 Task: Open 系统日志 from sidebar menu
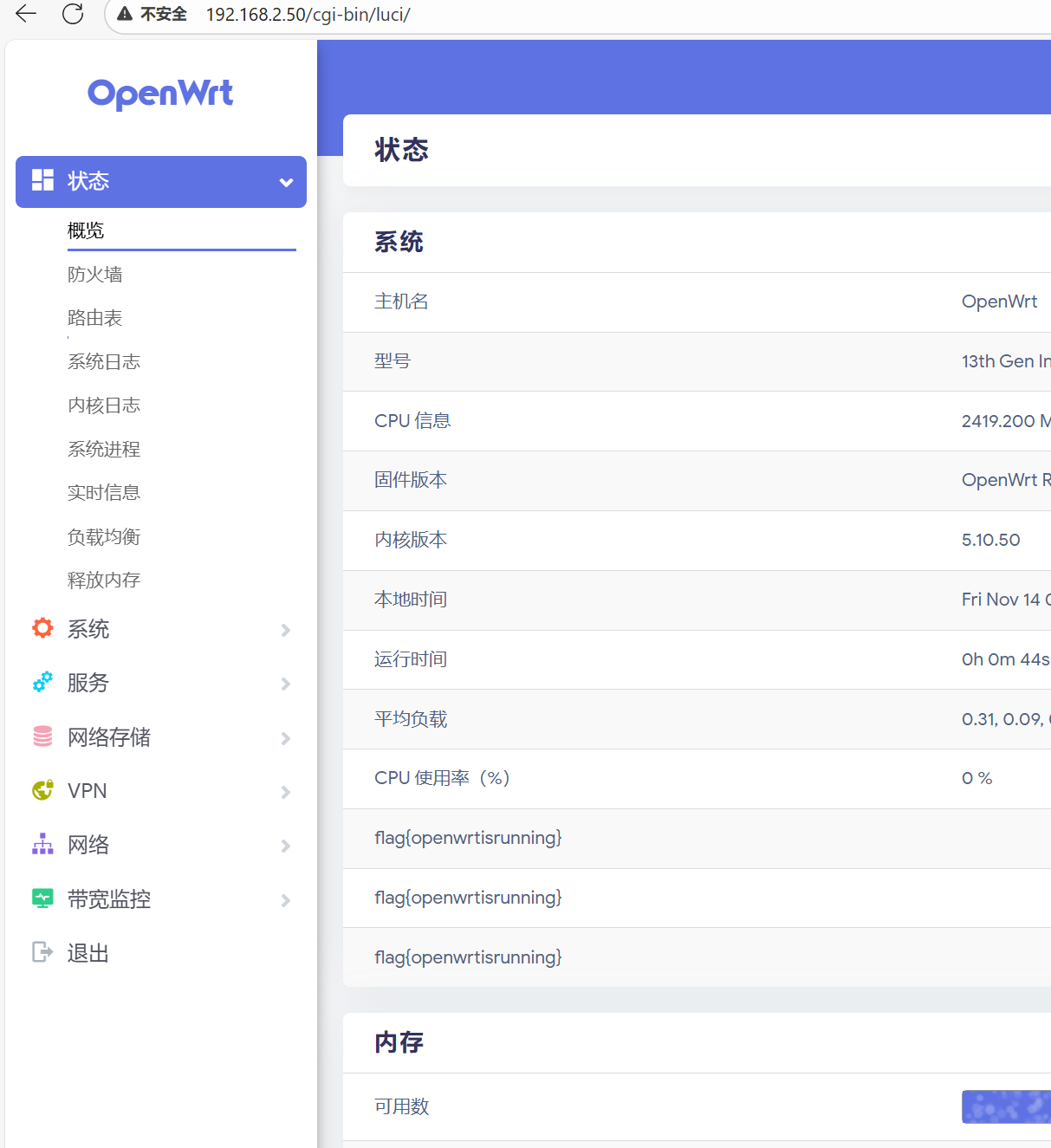click(104, 361)
